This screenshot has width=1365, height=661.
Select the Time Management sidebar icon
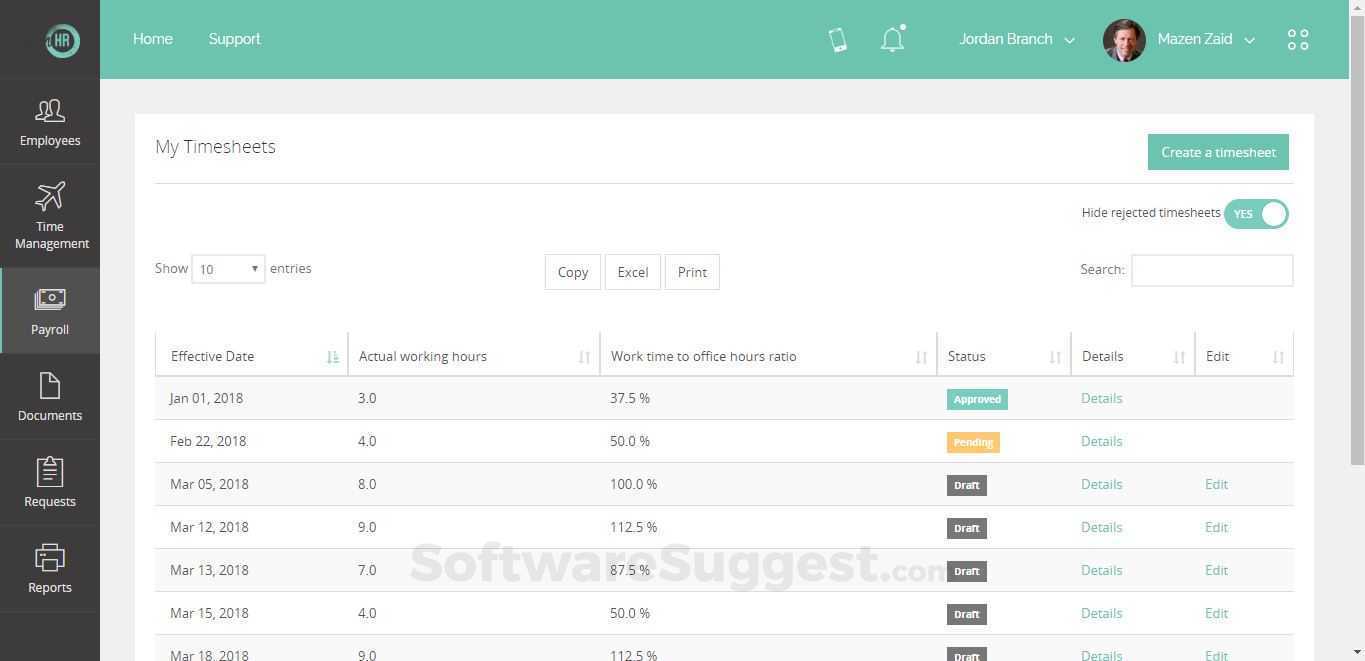(x=49, y=213)
